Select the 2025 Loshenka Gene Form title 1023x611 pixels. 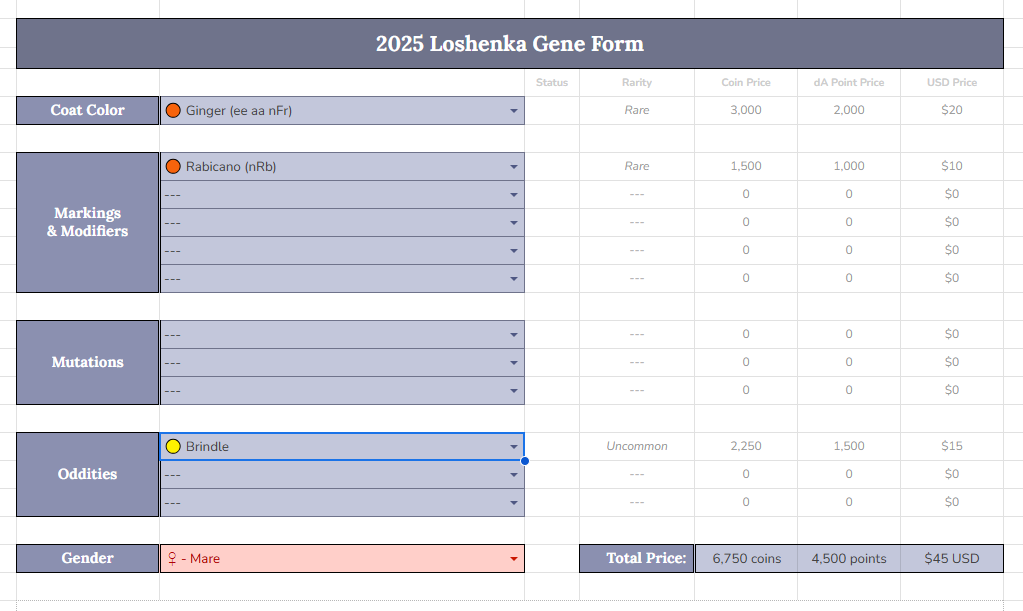pyautogui.click(x=510, y=44)
